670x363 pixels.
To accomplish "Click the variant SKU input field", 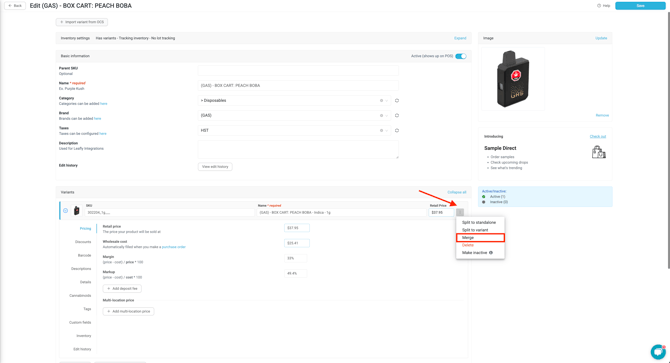I will pos(170,212).
